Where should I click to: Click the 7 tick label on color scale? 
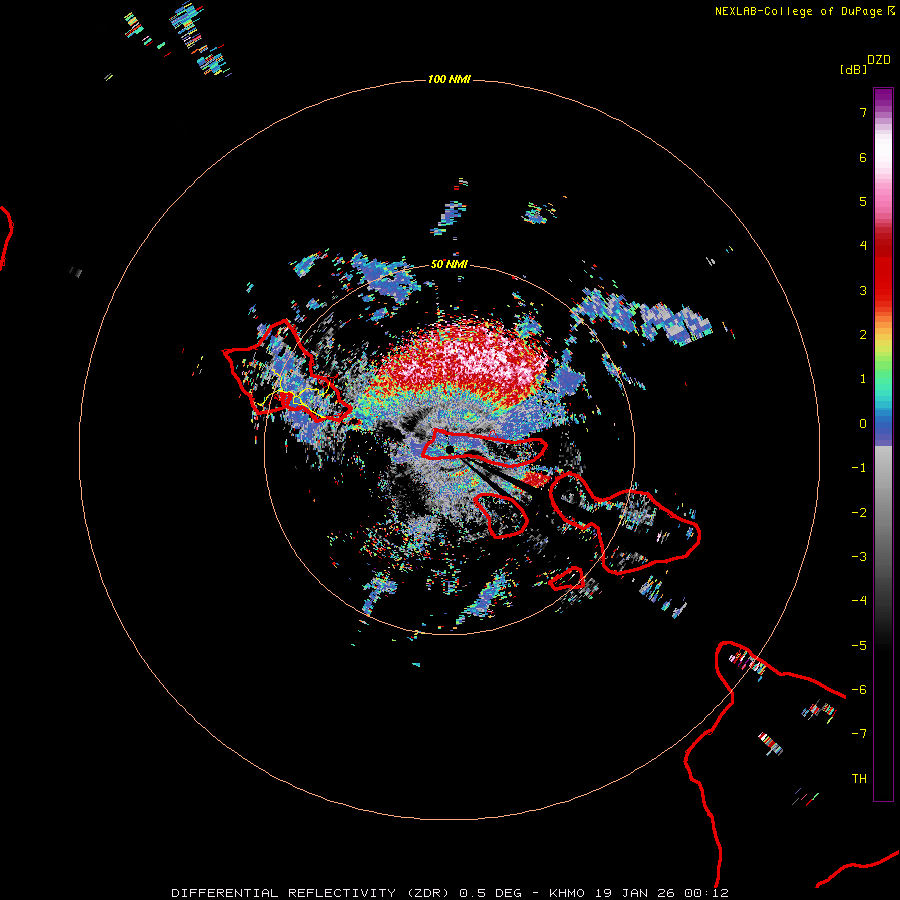click(x=863, y=112)
